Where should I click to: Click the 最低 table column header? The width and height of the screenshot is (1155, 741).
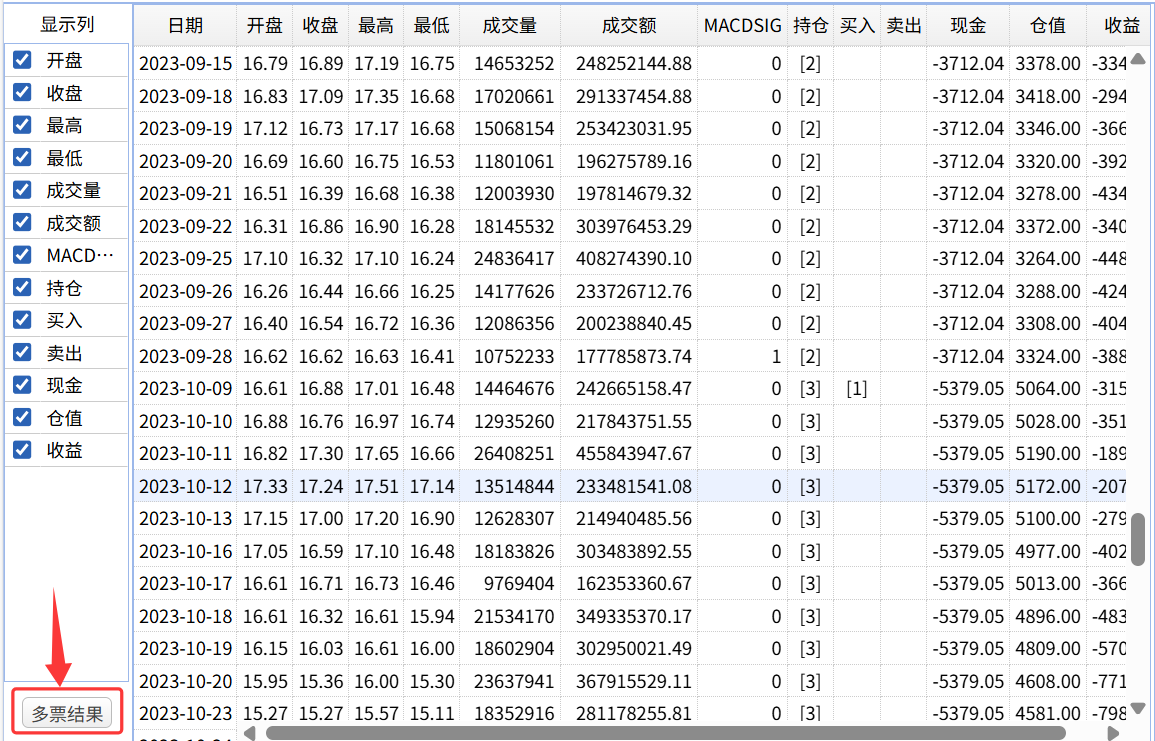click(432, 26)
